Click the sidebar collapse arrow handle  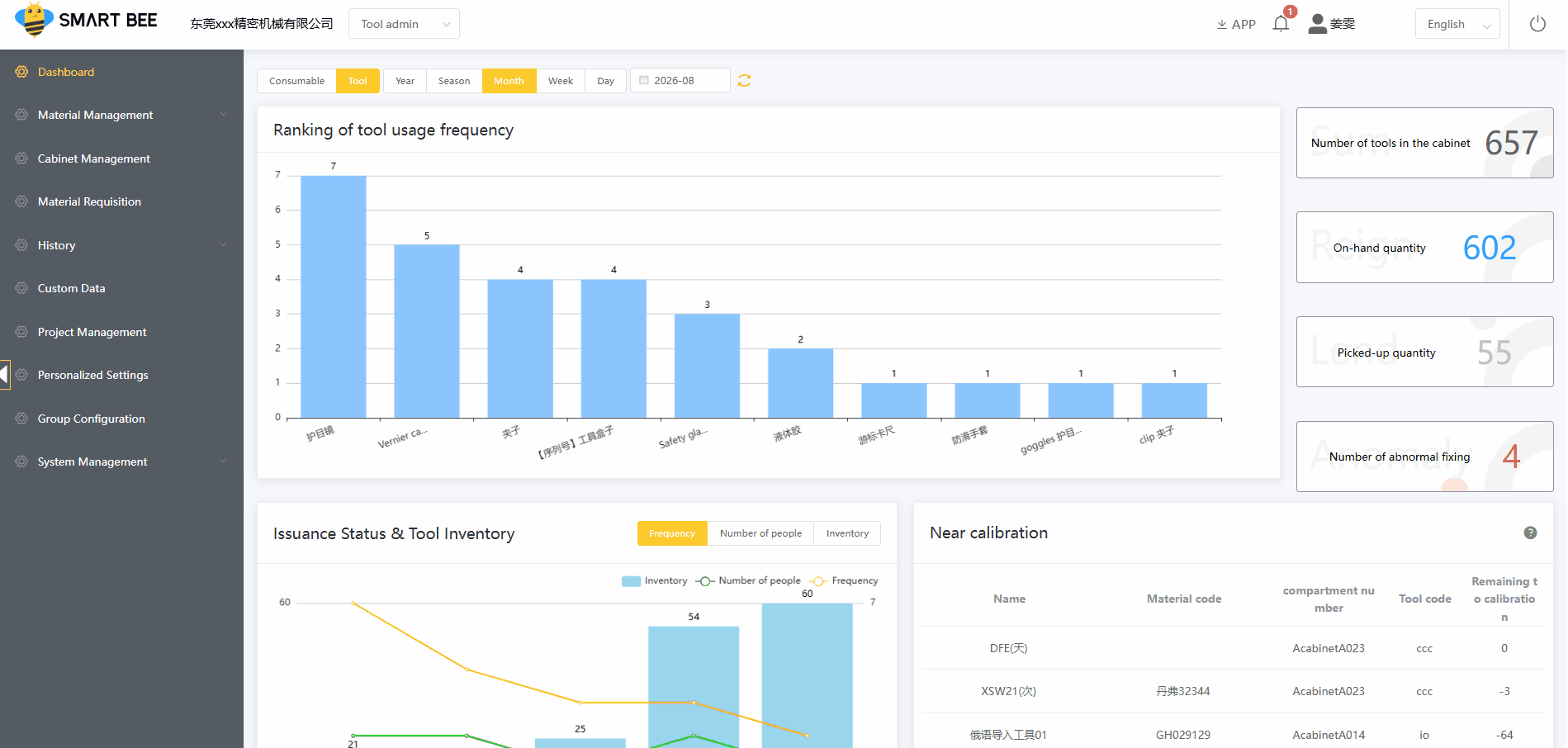[5, 374]
